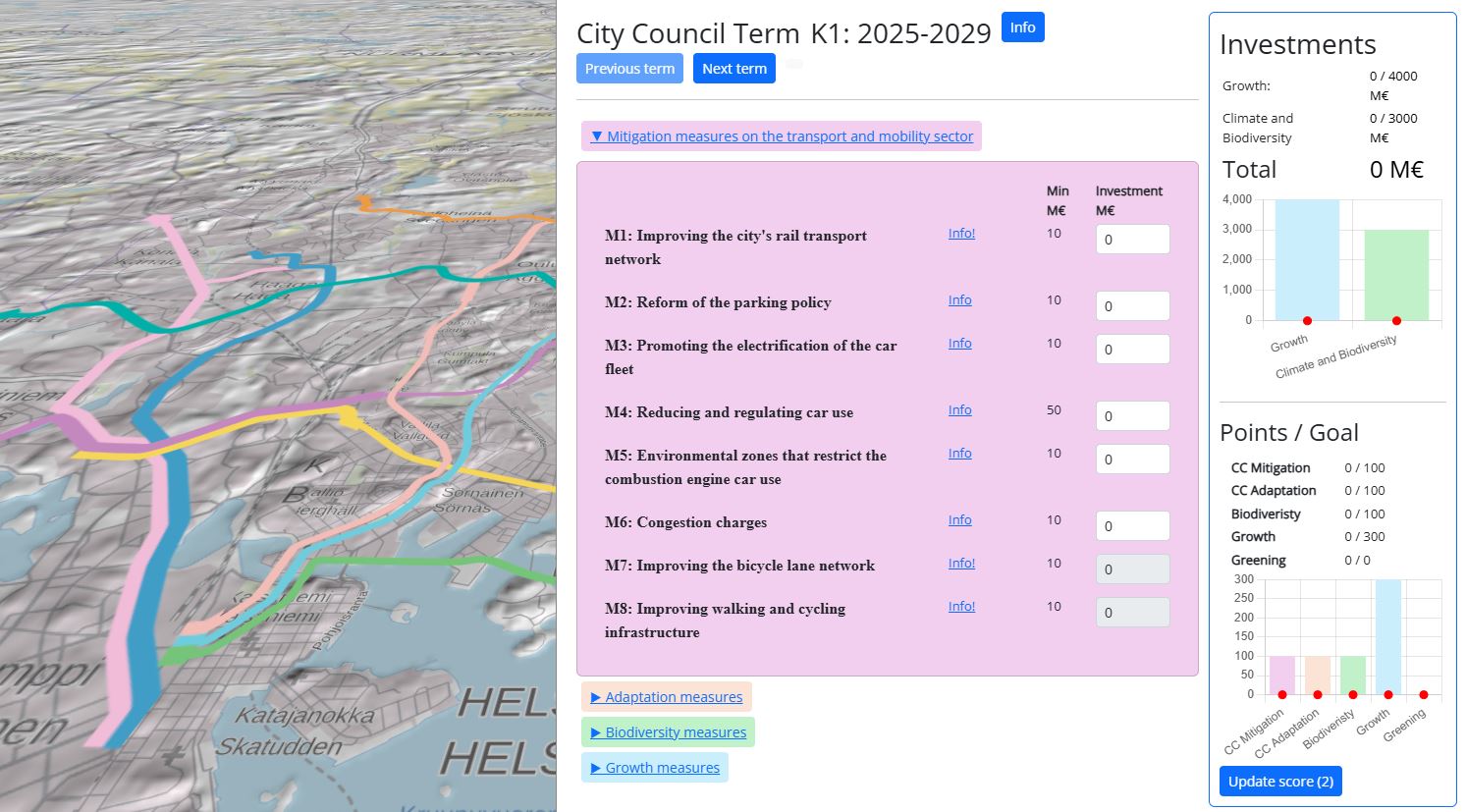This screenshot has width=1466, height=812.
Task: Click the green Climate and Biodiversity investment bar
Action: click(x=1395, y=275)
